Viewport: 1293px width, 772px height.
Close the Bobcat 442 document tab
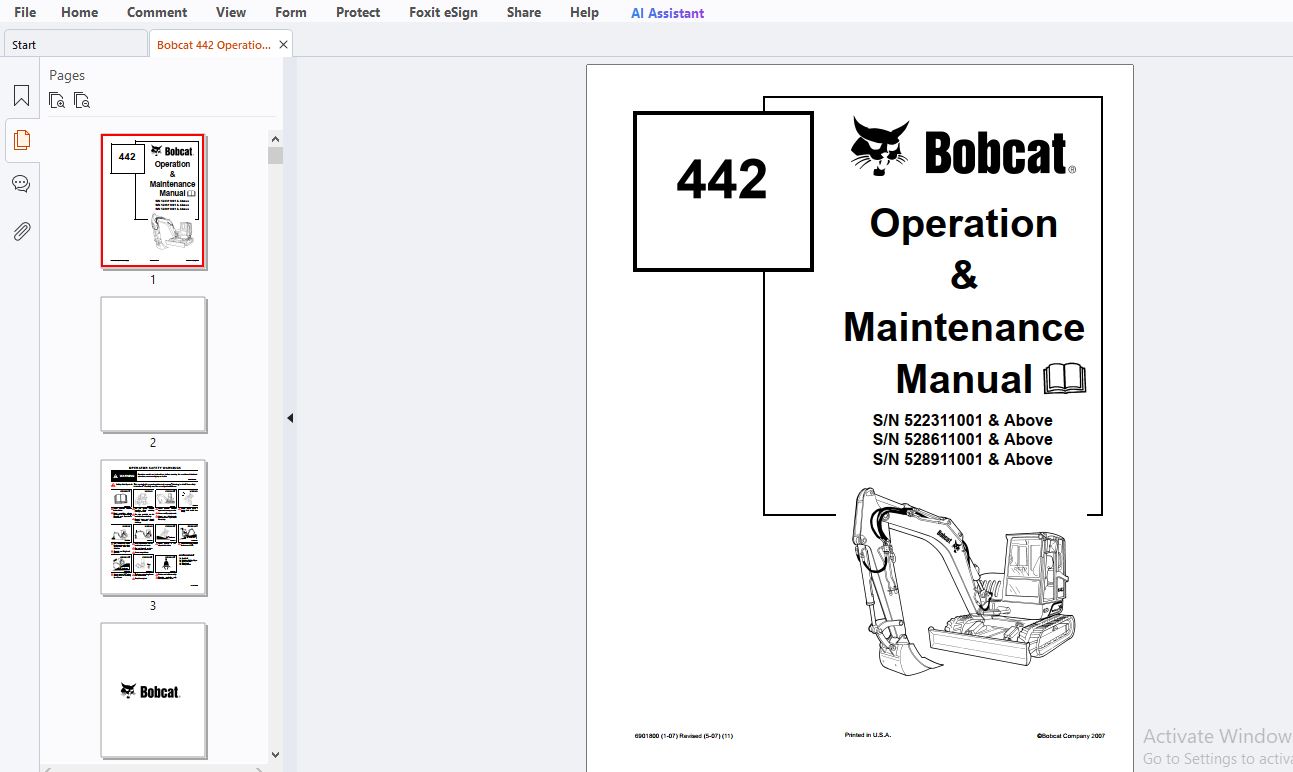click(x=283, y=45)
